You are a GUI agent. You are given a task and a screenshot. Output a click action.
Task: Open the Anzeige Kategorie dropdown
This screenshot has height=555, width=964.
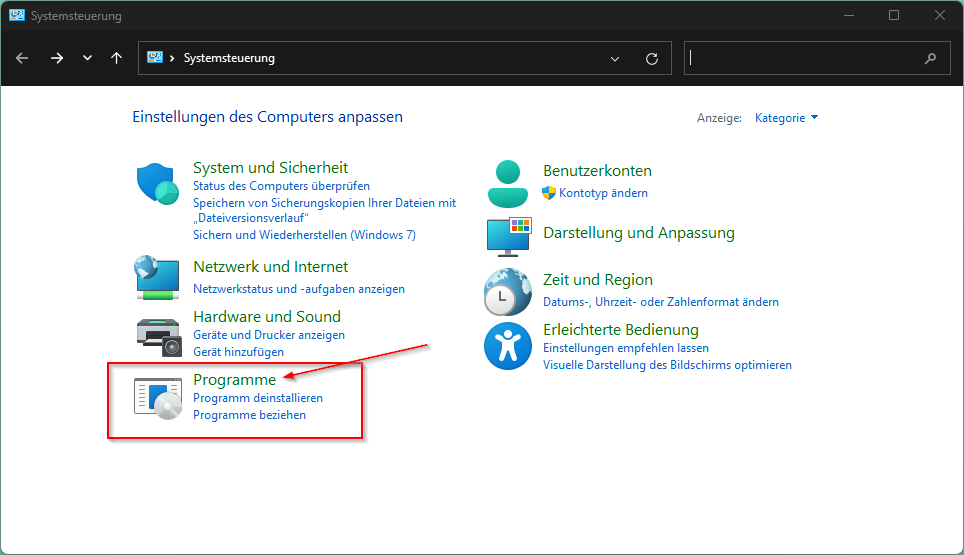pos(786,117)
